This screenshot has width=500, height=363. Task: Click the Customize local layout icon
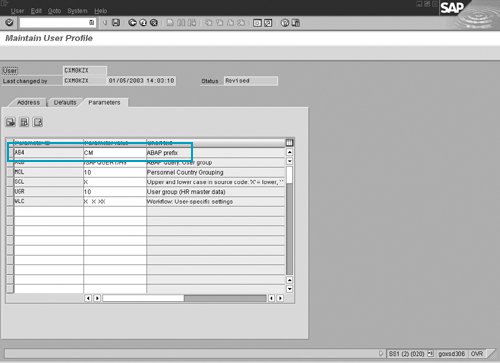pos(296,23)
